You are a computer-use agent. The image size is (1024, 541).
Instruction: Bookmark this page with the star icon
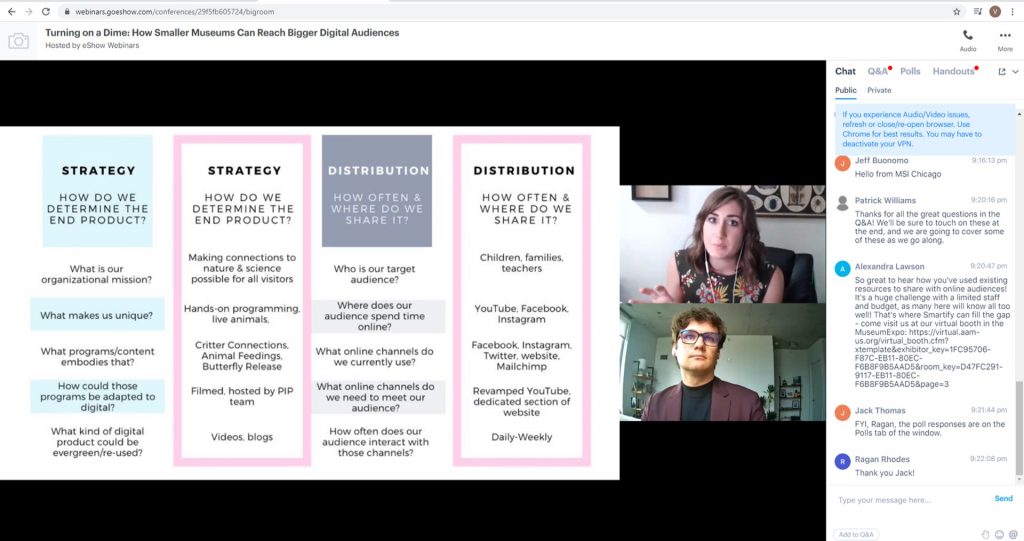957,11
